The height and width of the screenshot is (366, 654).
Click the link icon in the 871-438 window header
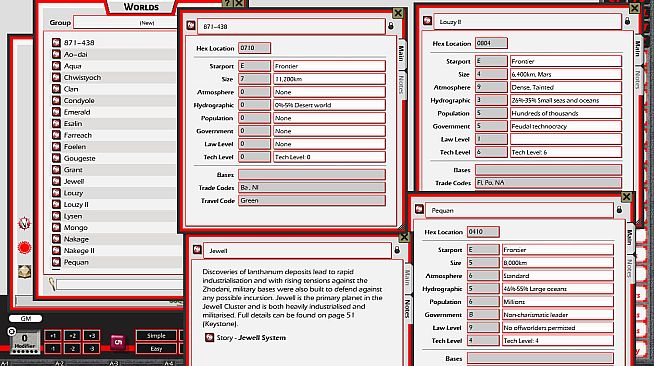(x=191, y=26)
